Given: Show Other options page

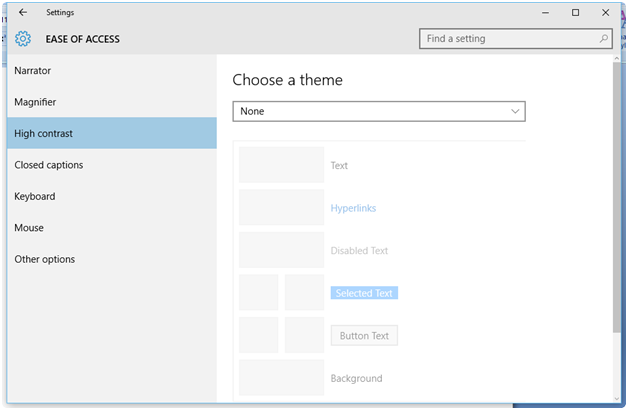Looking at the screenshot, I should (x=45, y=259).
